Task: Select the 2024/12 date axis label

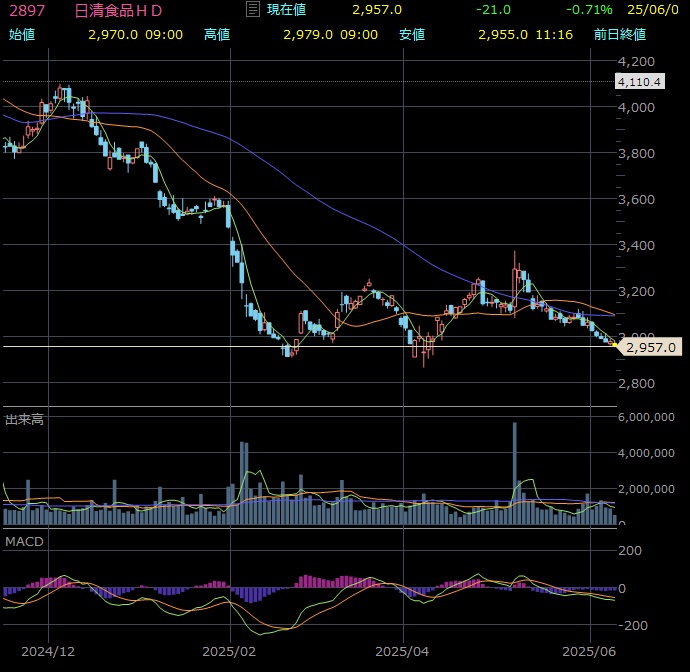Action: 48,652
